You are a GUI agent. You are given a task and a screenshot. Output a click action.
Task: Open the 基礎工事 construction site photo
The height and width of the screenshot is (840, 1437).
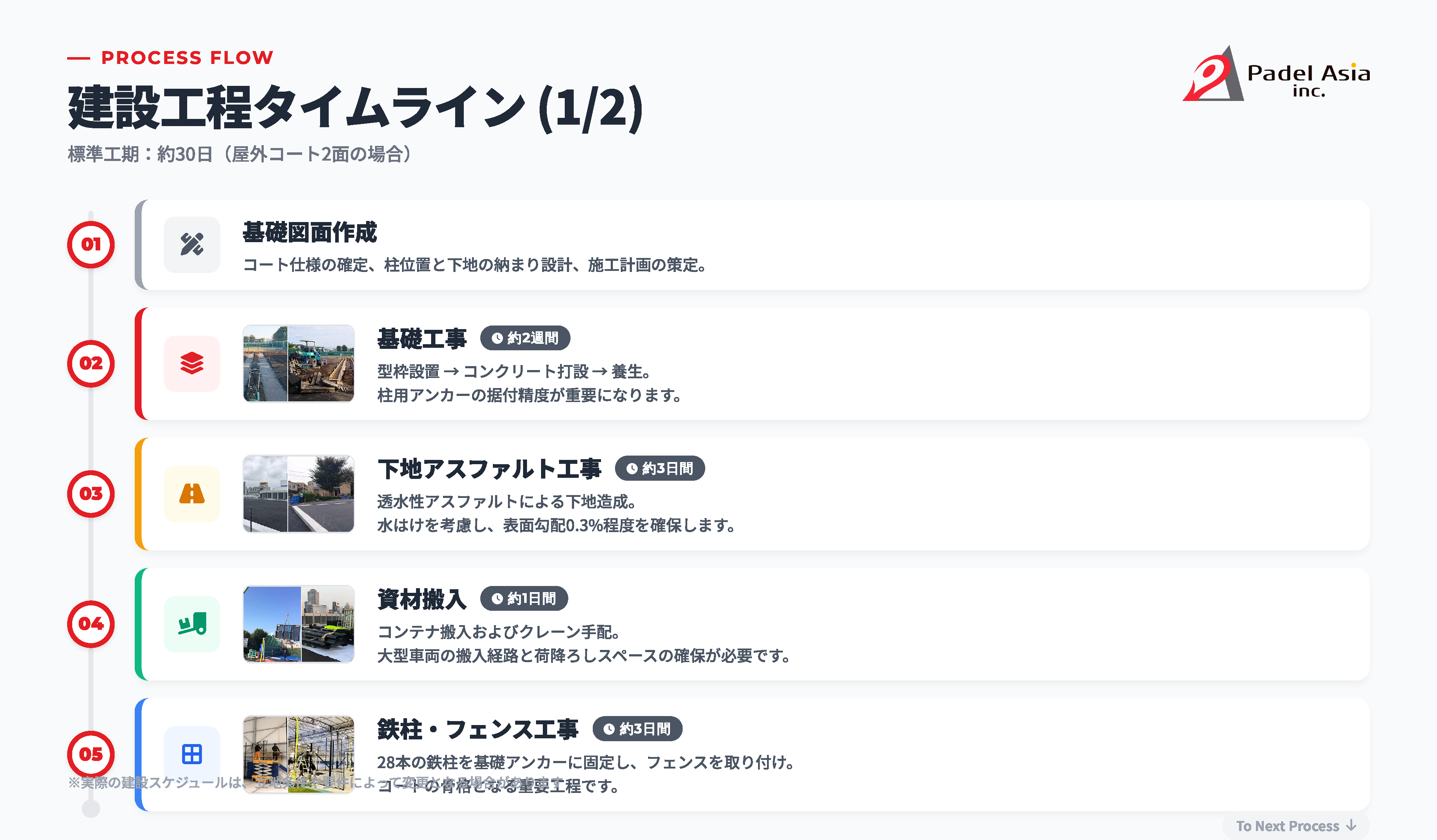pos(298,363)
